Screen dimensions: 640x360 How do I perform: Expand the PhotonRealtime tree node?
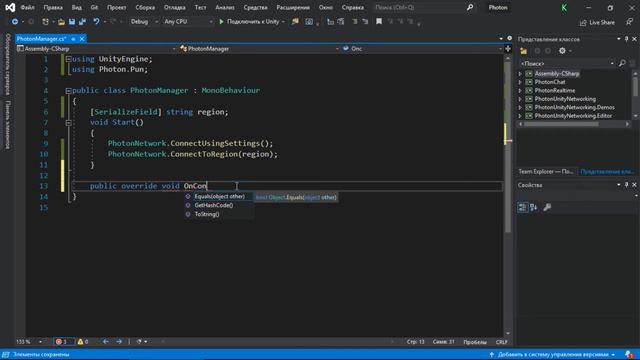click(520, 91)
